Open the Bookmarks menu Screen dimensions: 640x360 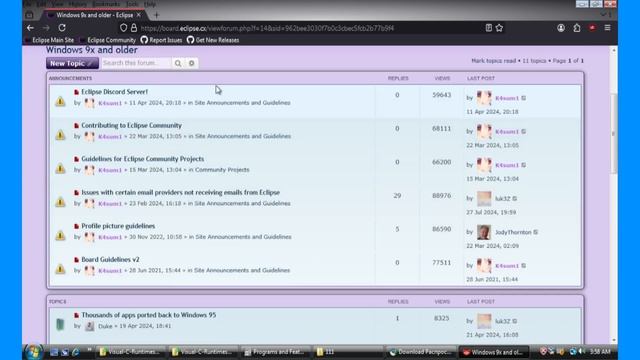(106, 4)
